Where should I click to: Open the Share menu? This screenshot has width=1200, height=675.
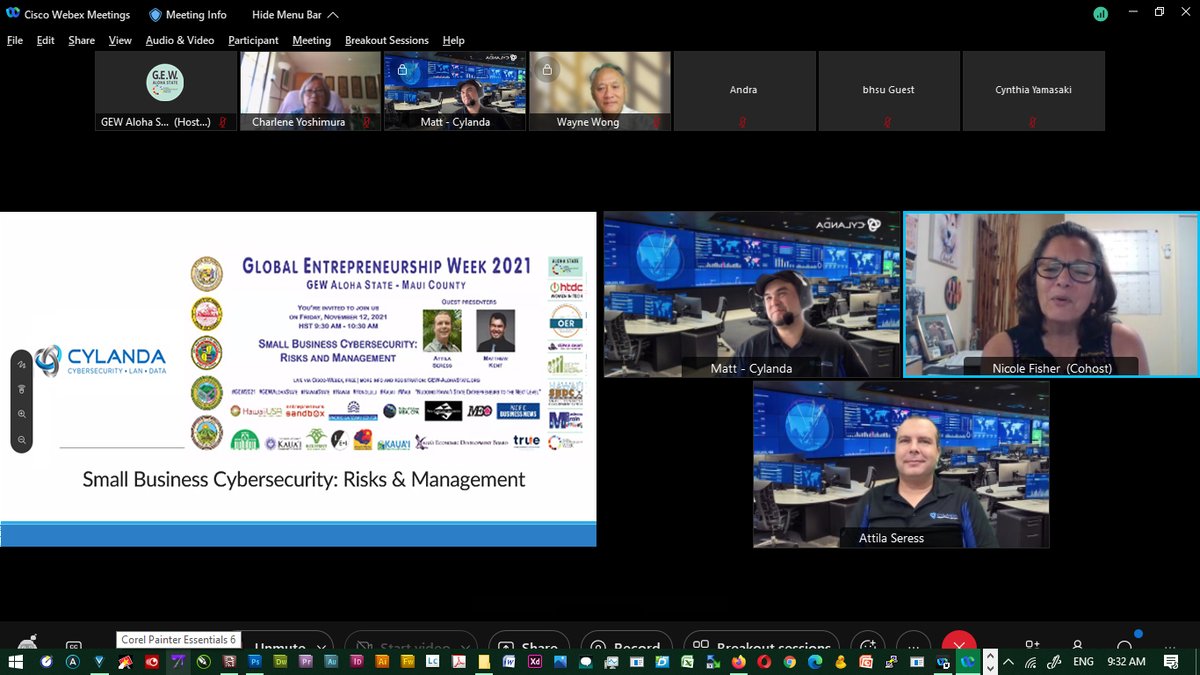point(82,40)
